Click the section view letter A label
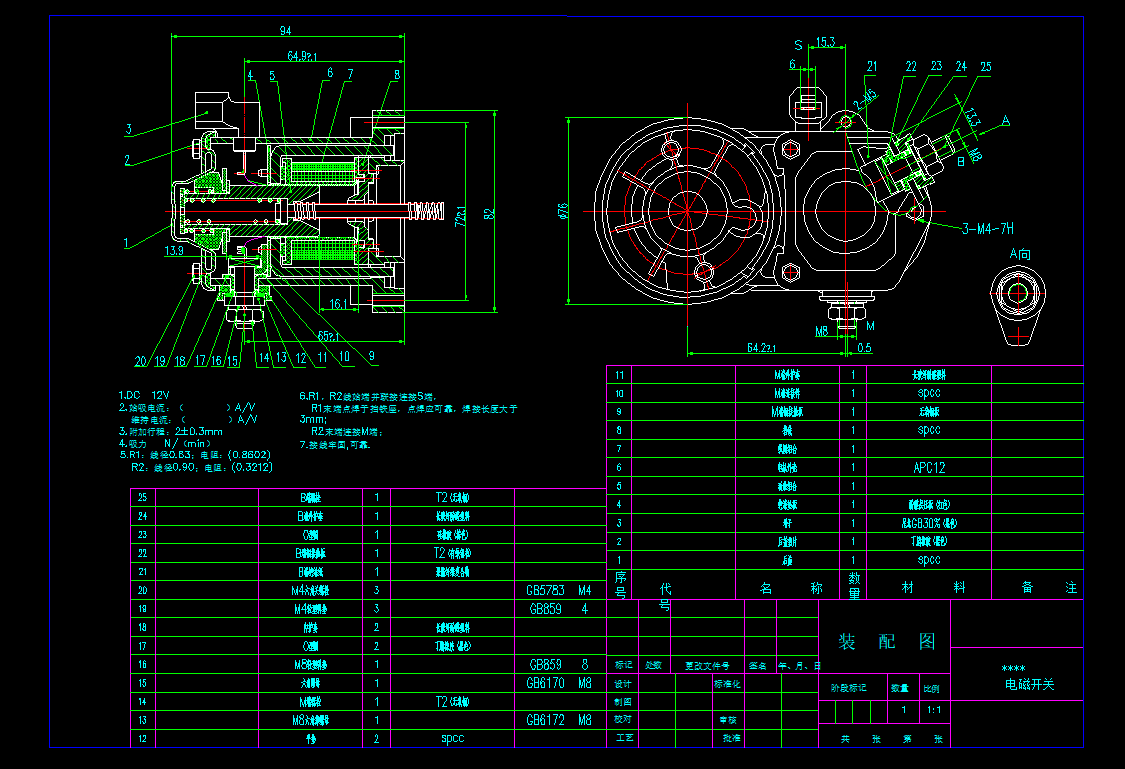1125x769 pixels. tap(1006, 121)
